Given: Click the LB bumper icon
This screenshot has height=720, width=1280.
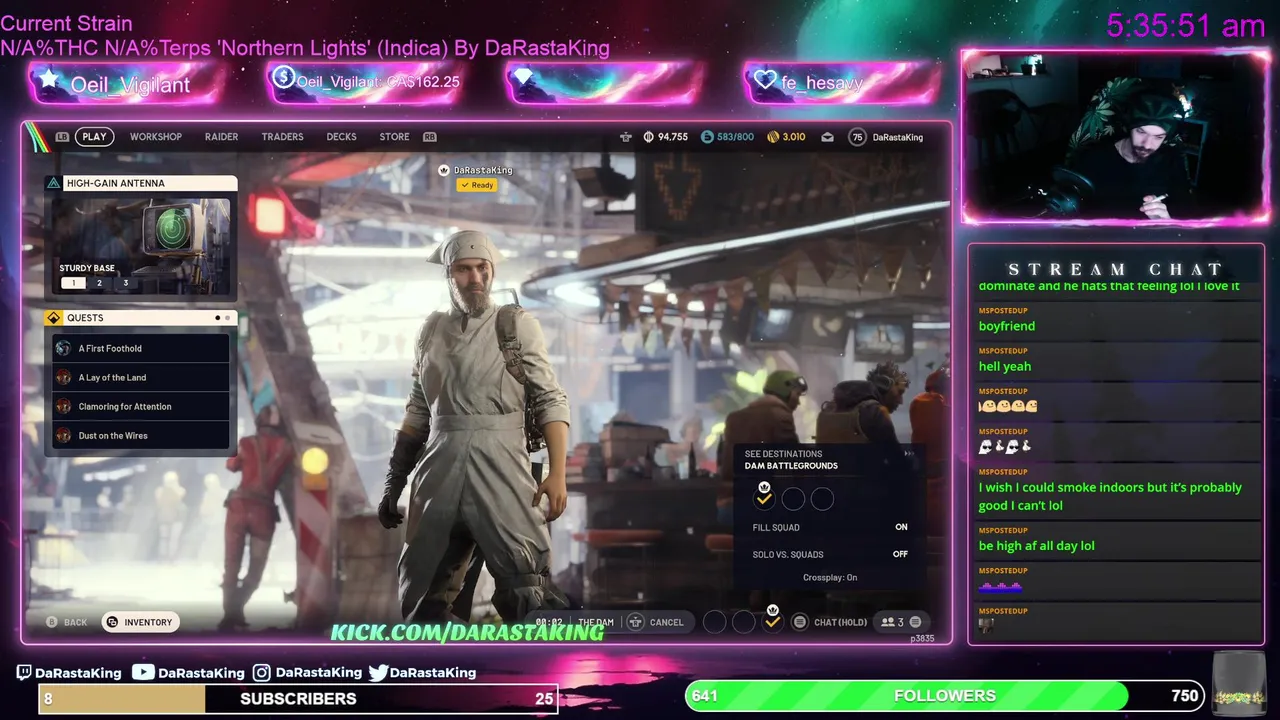Looking at the screenshot, I should pyautogui.click(x=62, y=137).
